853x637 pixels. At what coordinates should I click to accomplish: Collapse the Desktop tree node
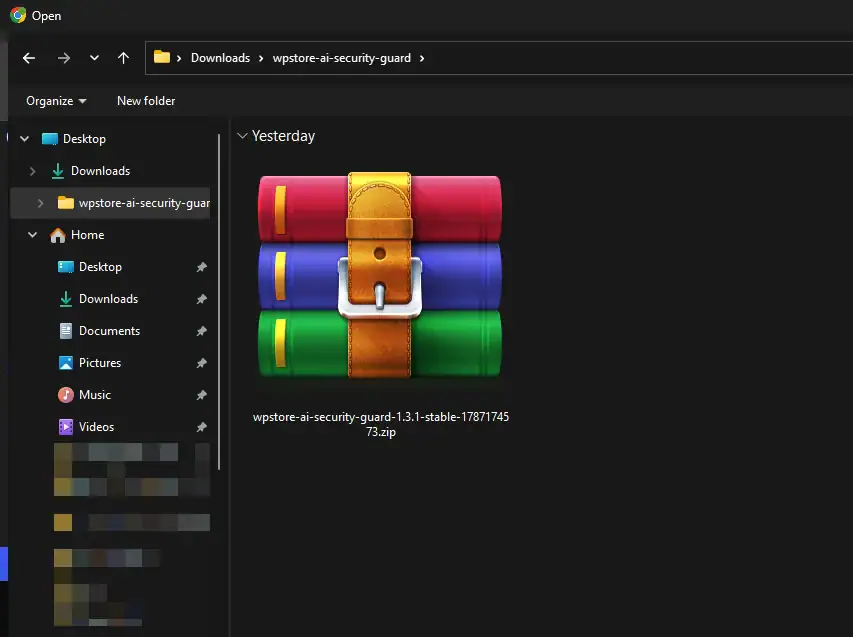pyautogui.click(x=24, y=139)
